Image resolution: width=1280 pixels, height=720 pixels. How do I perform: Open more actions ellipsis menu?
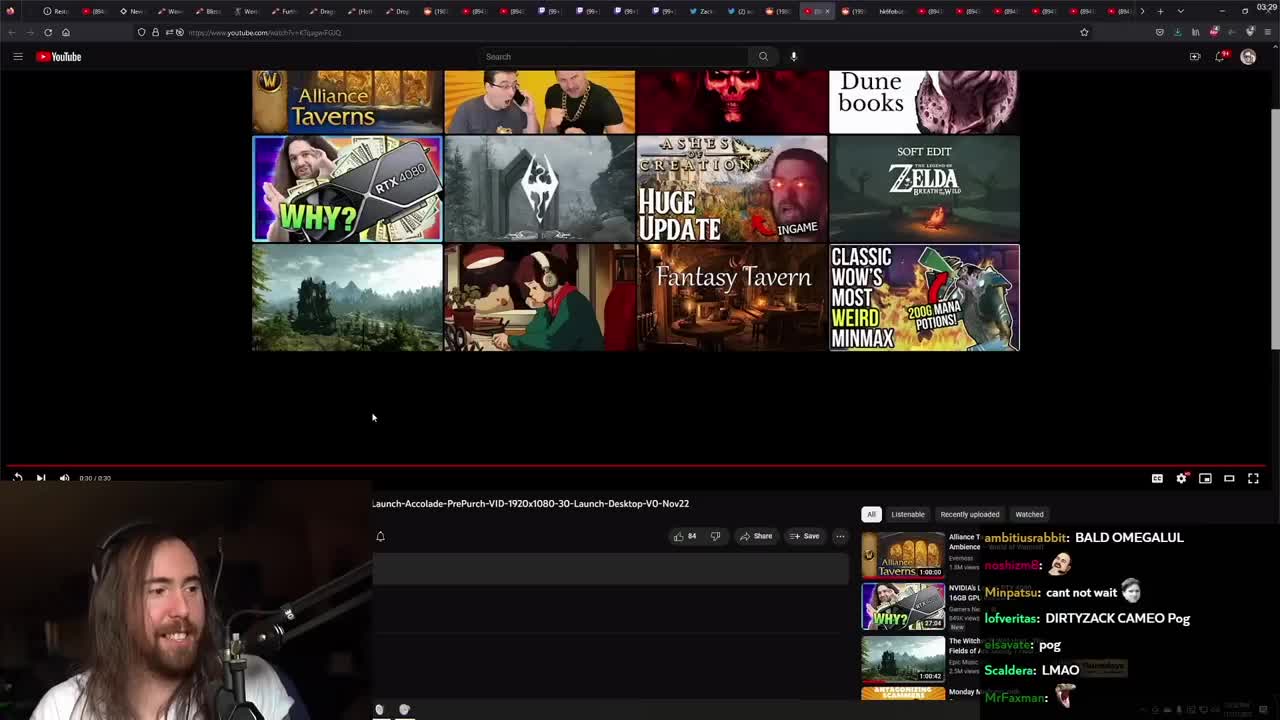pos(840,536)
